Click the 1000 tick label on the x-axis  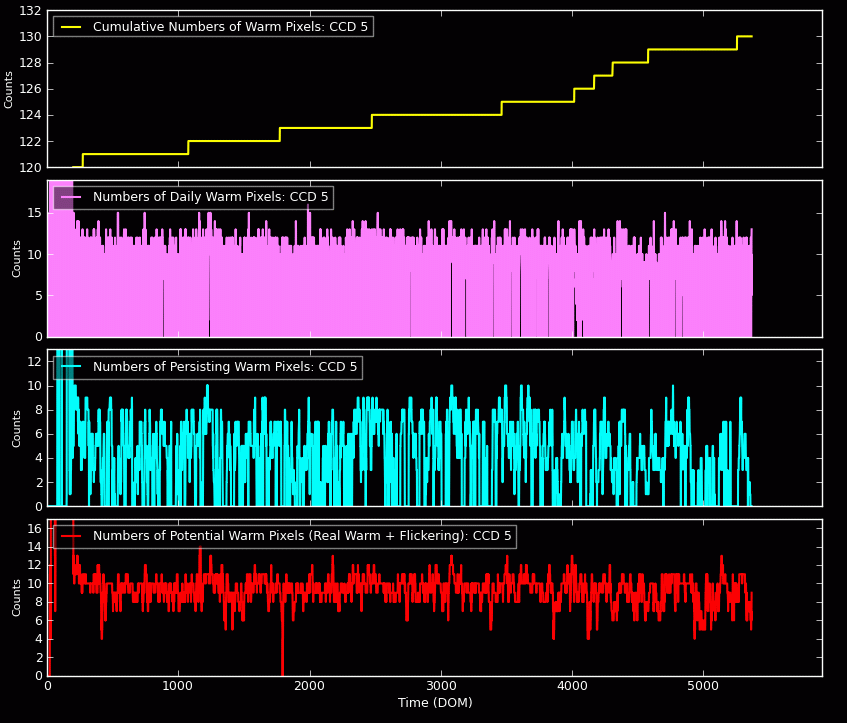click(179, 687)
